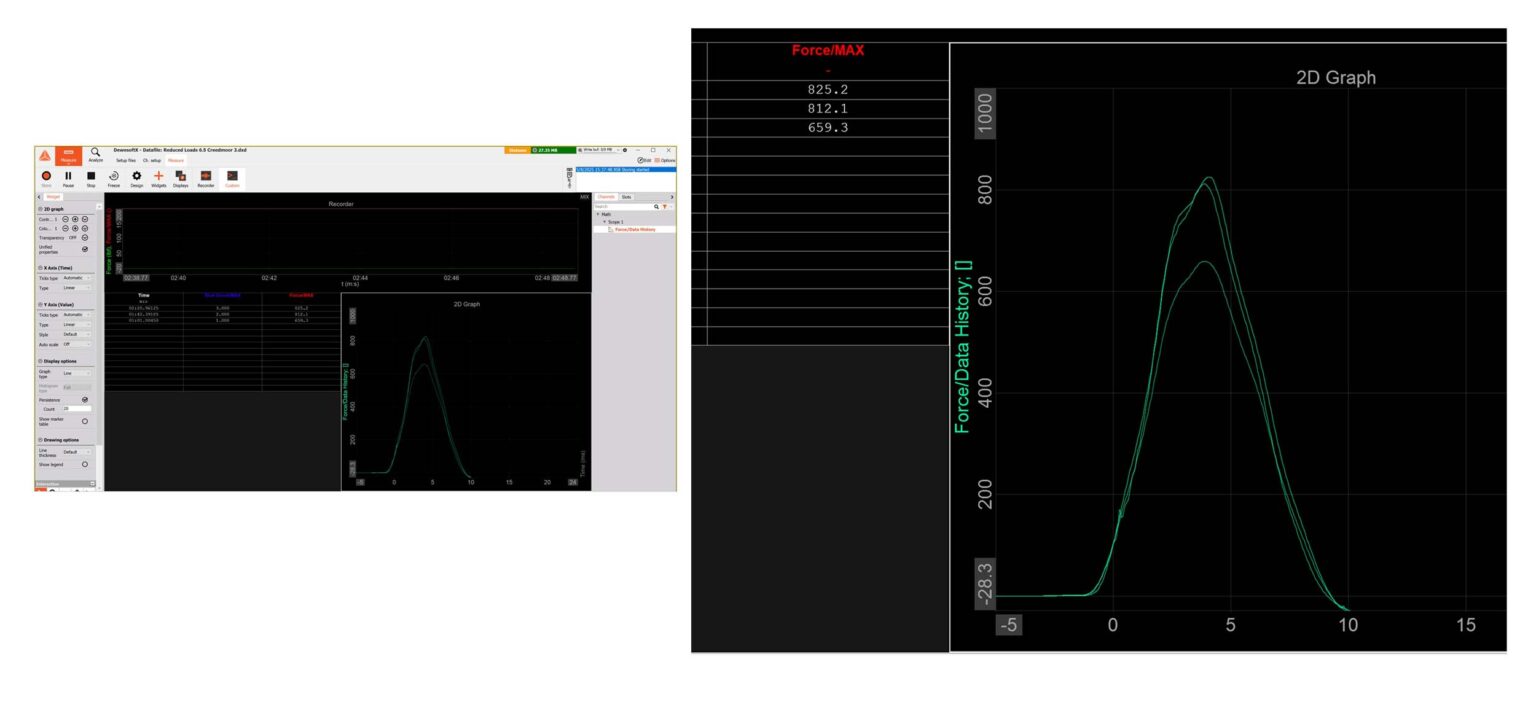This screenshot has width=1536, height=705.
Task: Switch to the Ch. setup tab
Action: click(152, 160)
